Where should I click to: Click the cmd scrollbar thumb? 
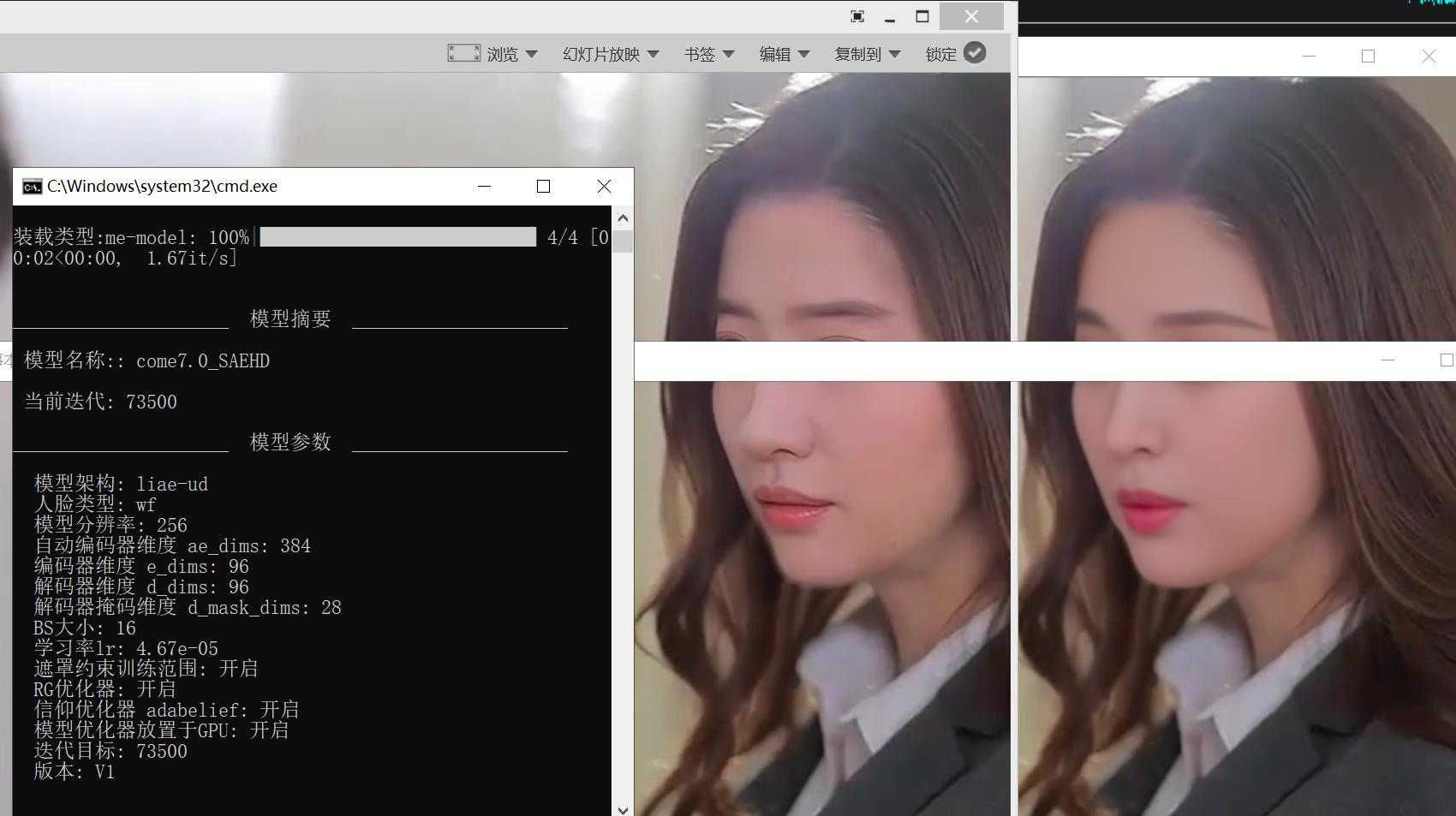pos(623,241)
